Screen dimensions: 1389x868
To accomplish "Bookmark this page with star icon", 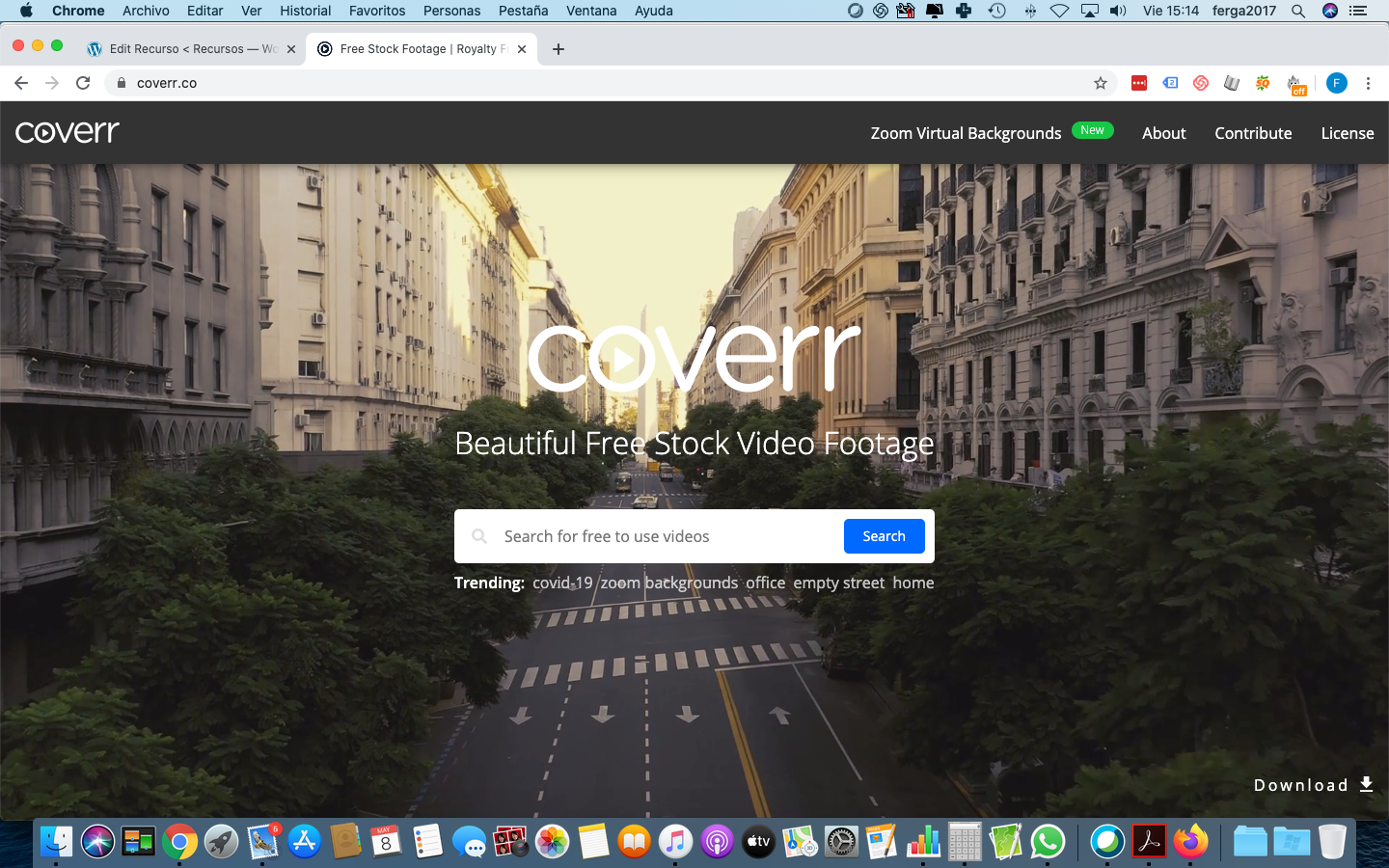I will [x=1100, y=83].
